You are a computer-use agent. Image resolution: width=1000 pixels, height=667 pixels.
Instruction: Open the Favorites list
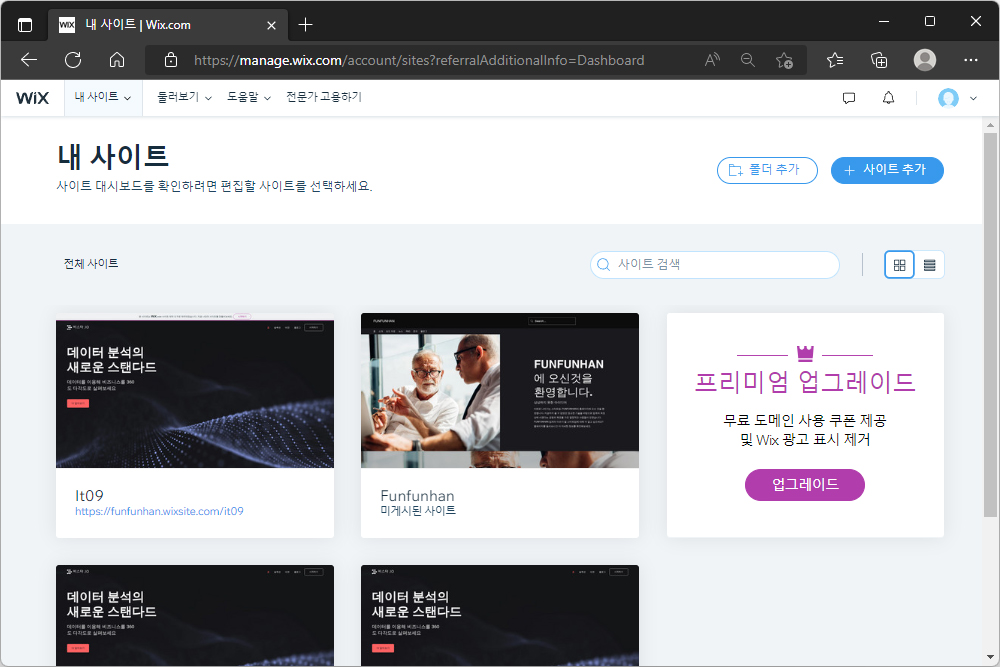click(x=835, y=60)
